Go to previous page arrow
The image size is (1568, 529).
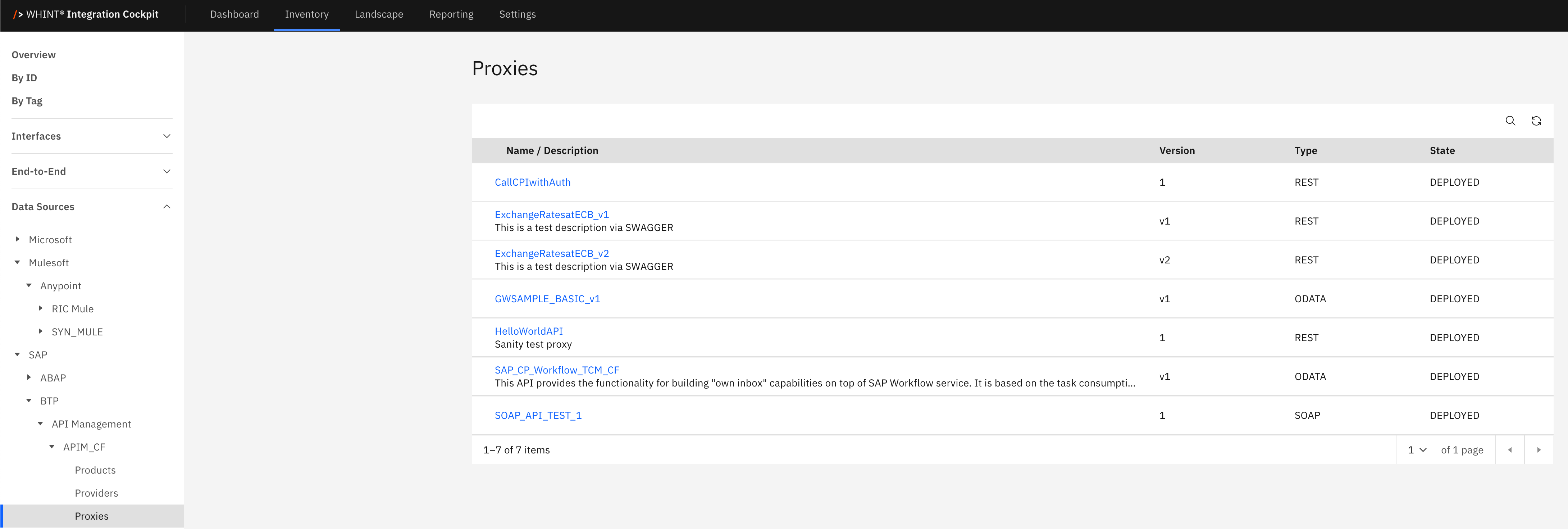pos(1510,450)
